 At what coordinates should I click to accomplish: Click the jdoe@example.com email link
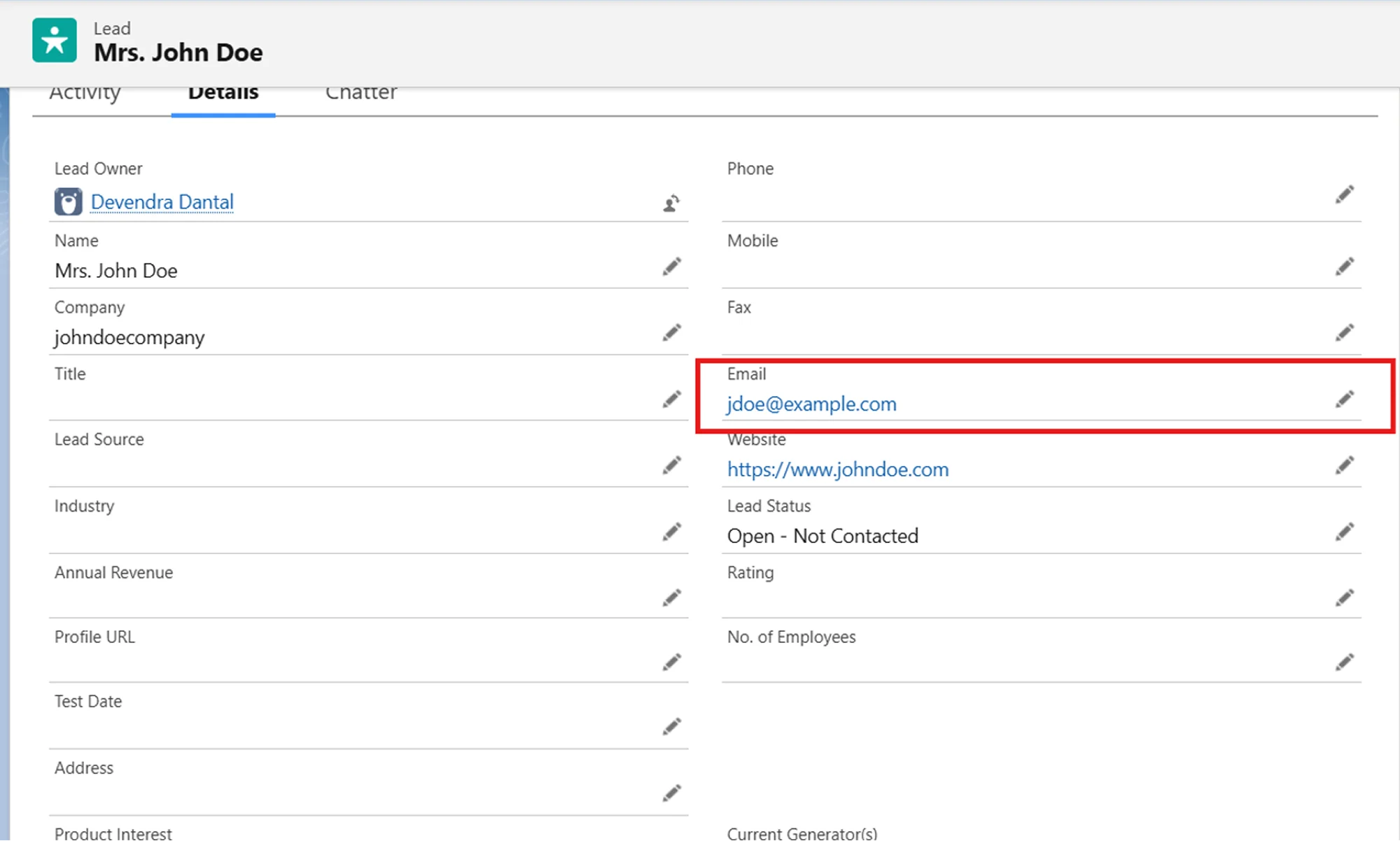coord(811,404)
